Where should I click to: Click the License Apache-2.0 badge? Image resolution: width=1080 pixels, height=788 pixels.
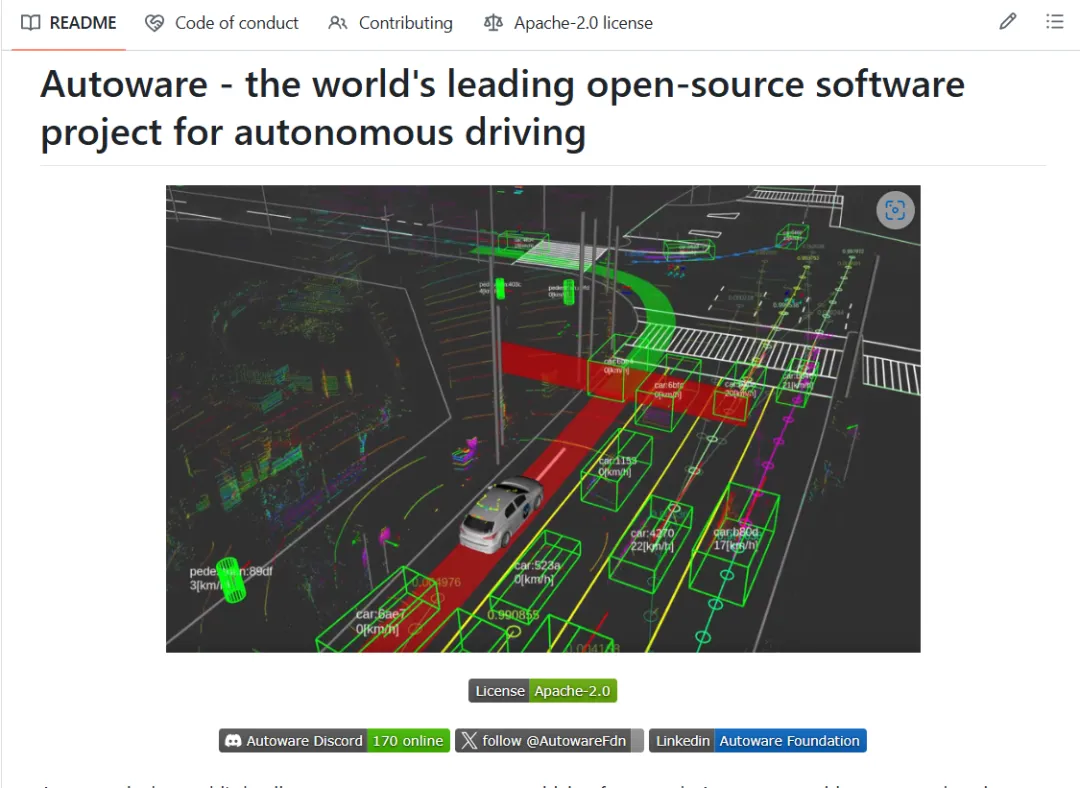(543, 691)
